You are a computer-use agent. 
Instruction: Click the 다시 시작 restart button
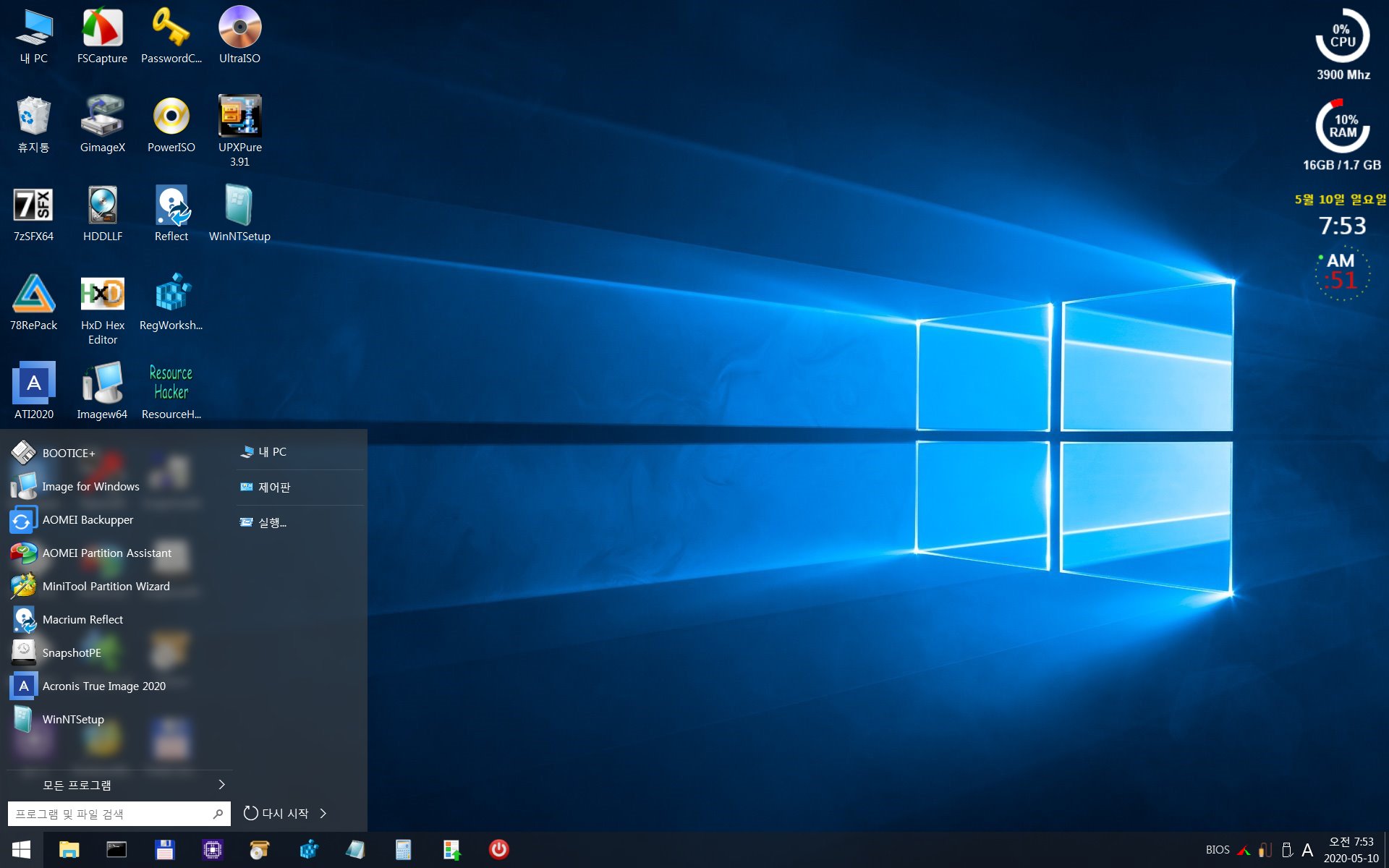[x=276, y=814]
